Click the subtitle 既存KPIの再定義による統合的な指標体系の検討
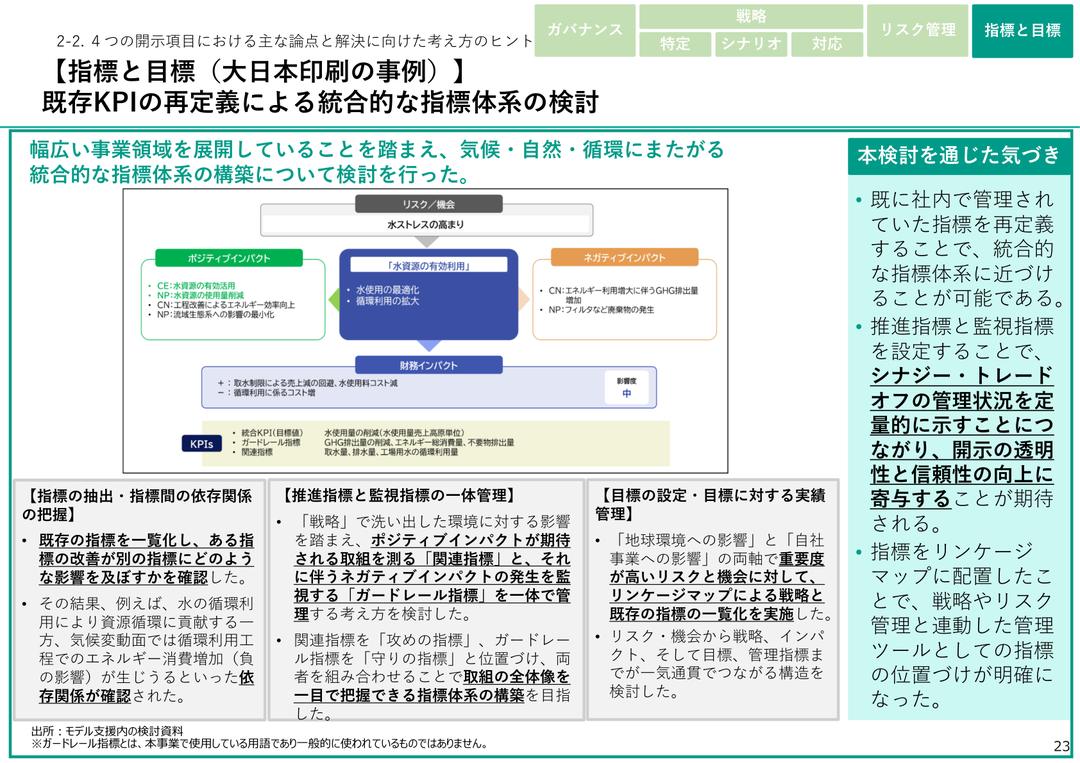 click(x=320, y=103)
